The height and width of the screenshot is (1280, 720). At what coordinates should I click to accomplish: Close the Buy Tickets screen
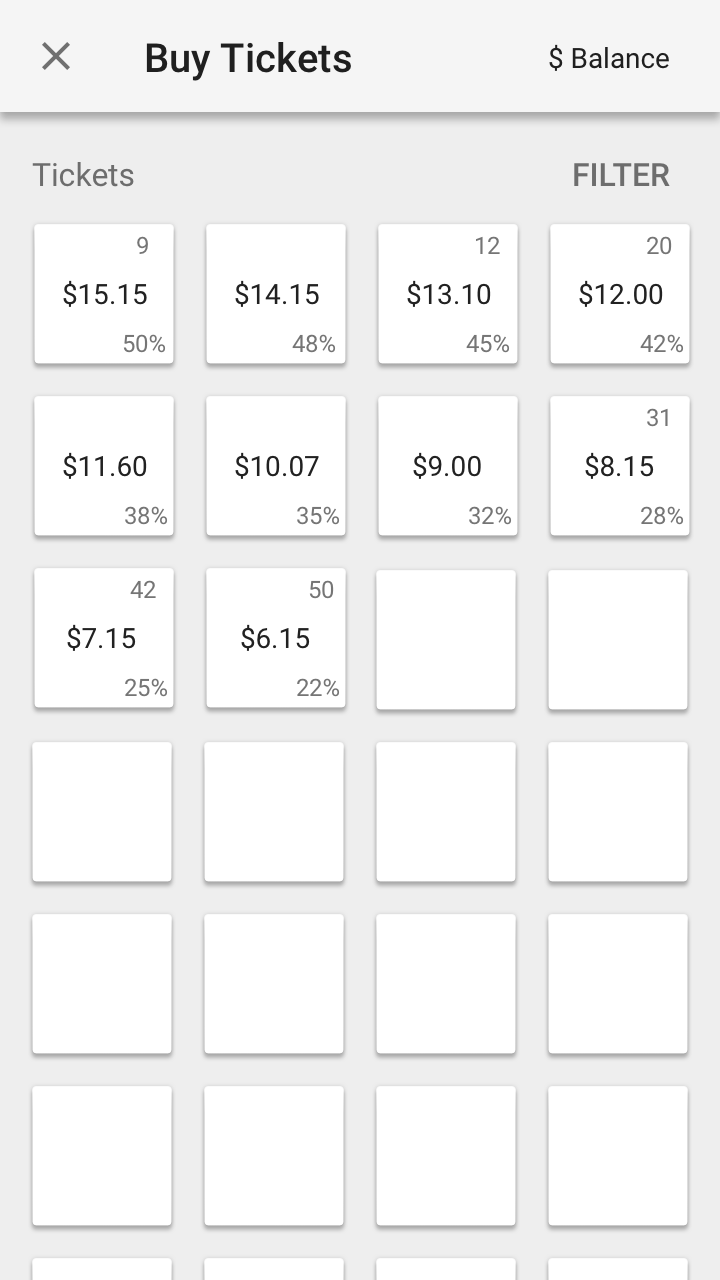click(56, 57)
